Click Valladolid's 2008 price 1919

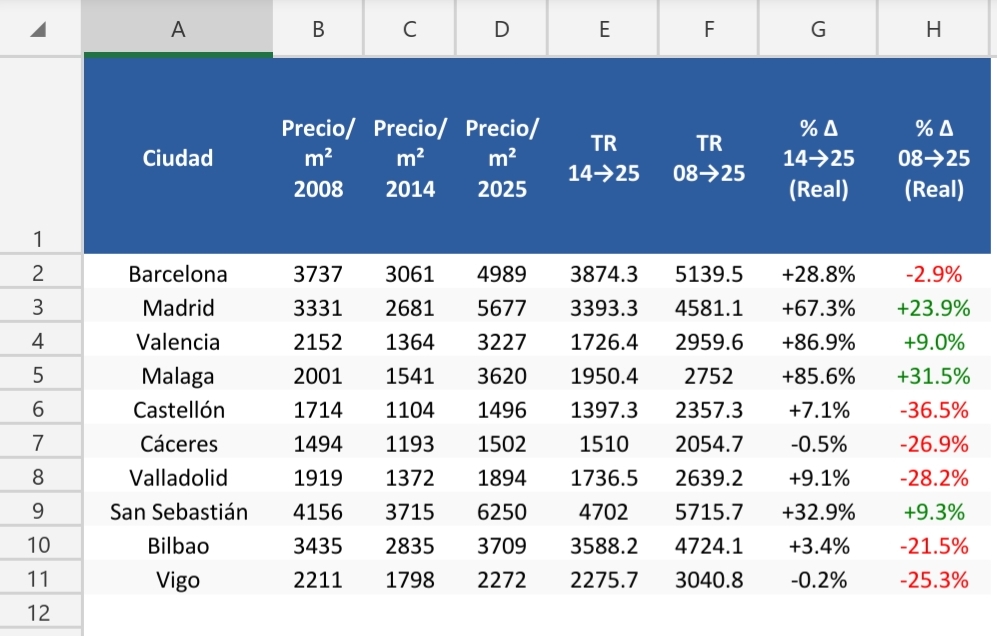318,478
